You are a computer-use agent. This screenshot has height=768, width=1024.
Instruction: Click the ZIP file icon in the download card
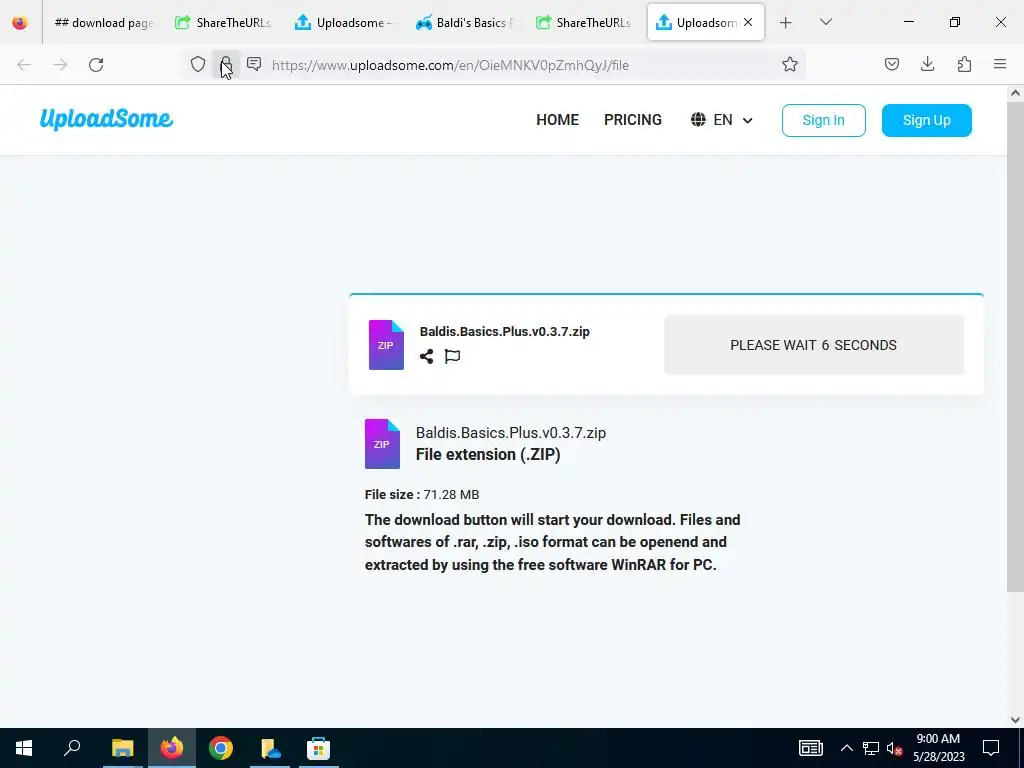386,345
